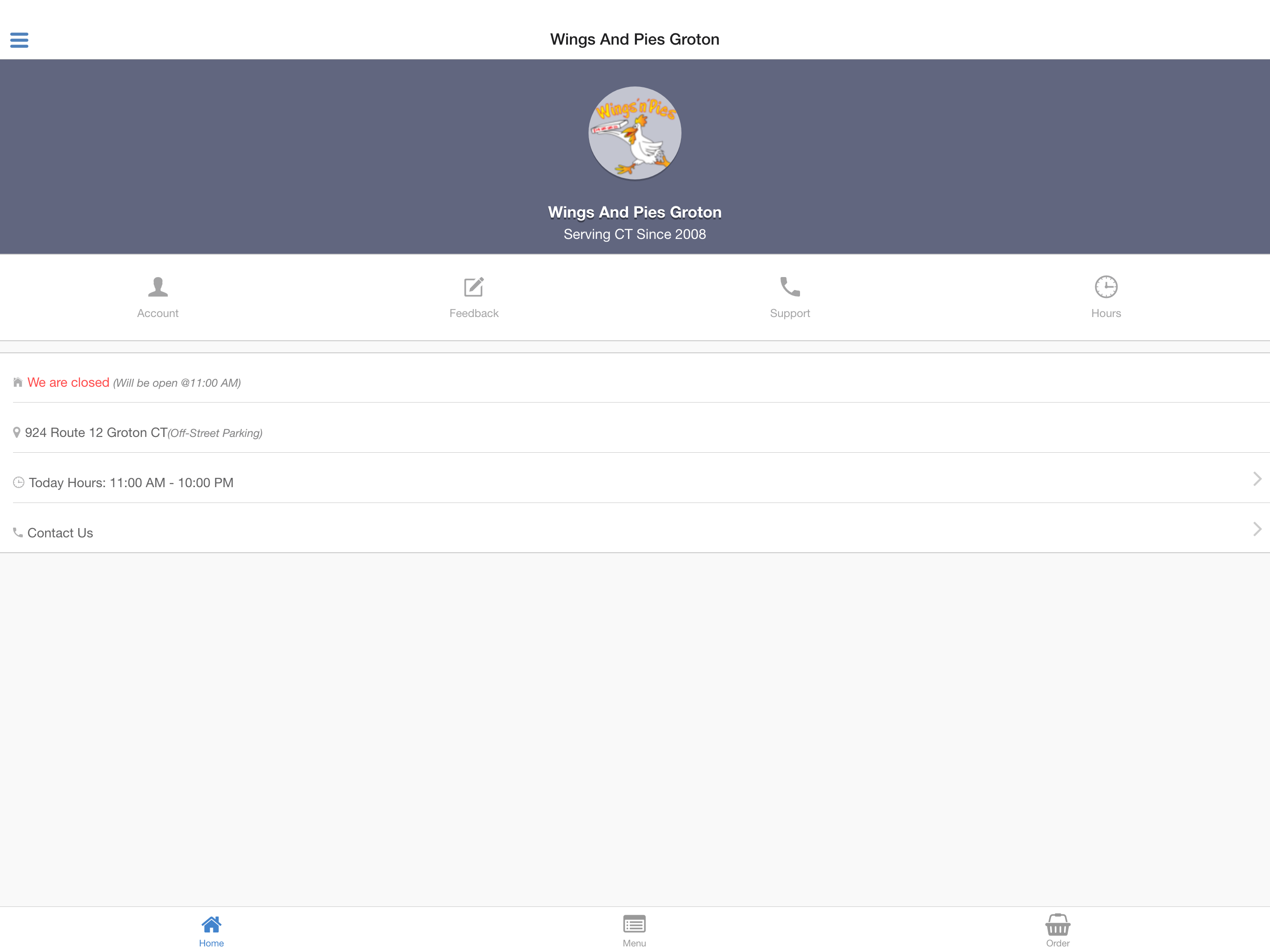Screen dimensions: 1270x952
Task: Open the hamburger side menu
Action: click(x=19, y=40)
